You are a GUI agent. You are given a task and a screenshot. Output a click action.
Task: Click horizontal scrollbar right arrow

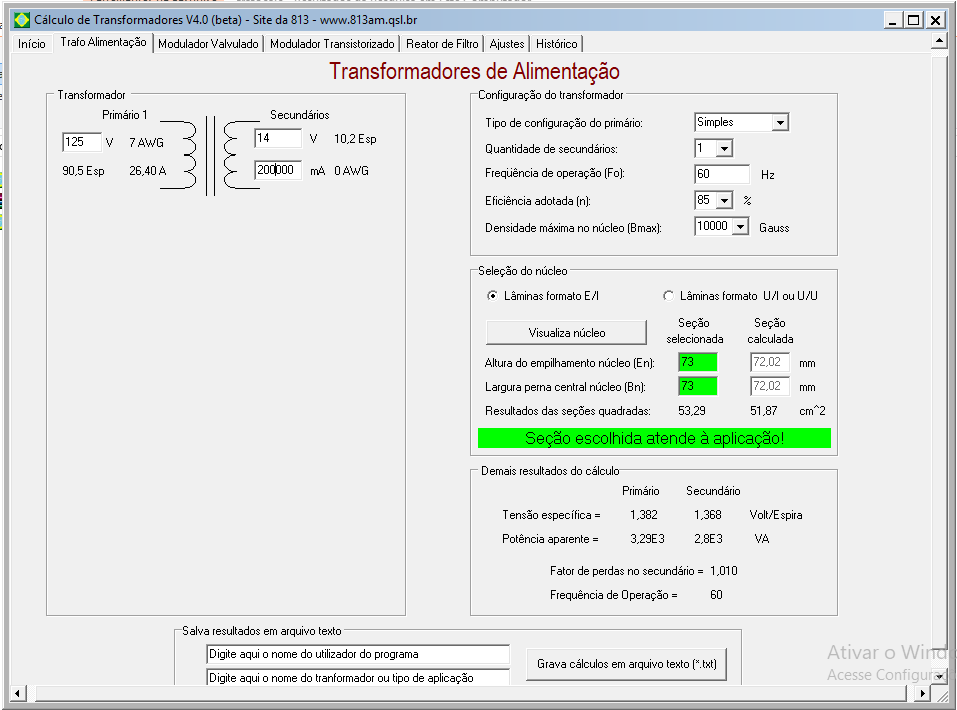pos(923,694)
